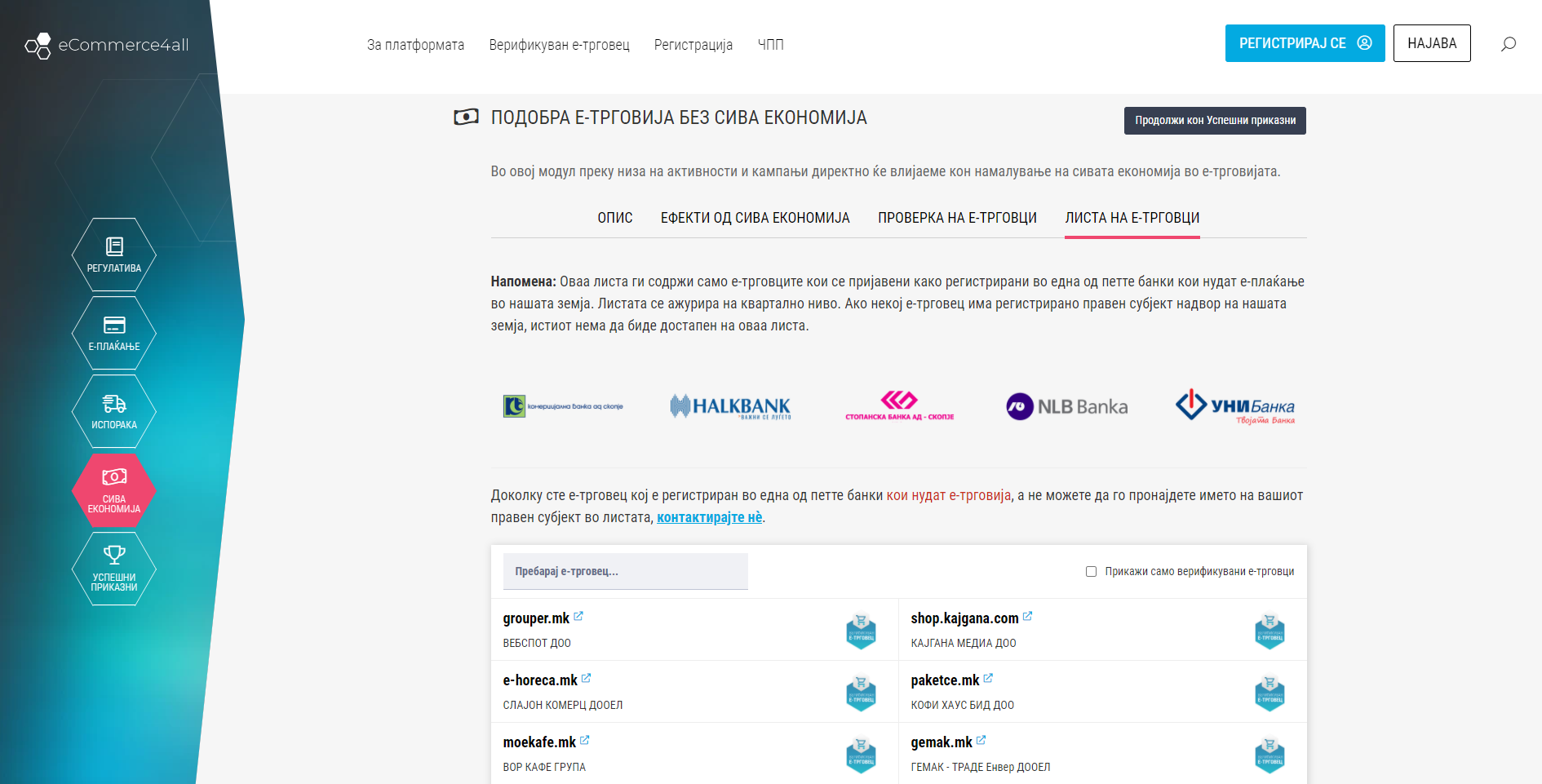Click verified merchant badge in e-horeca.mk row
The height and width of the screenshot is (784, 1542).
click(x=861, y=693)
